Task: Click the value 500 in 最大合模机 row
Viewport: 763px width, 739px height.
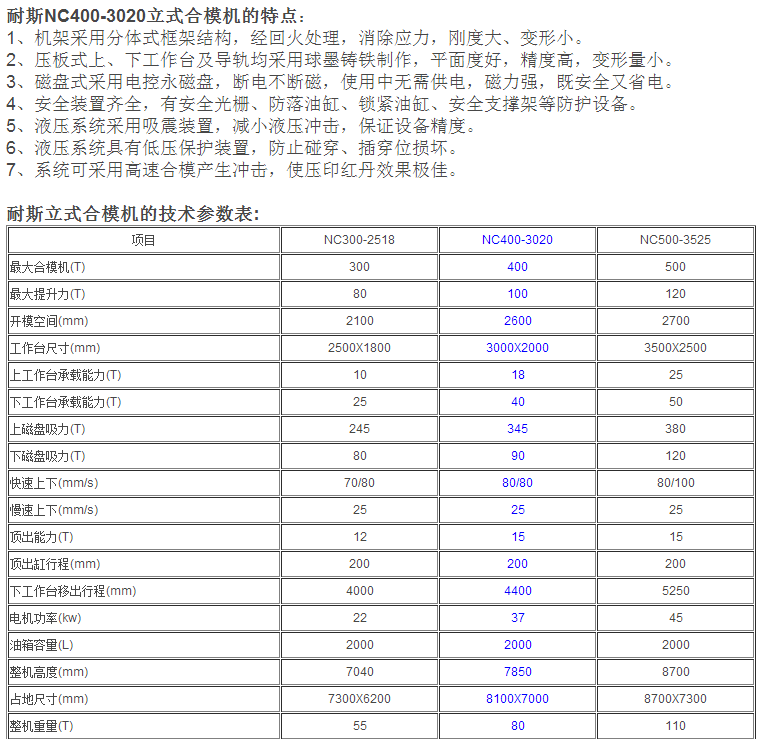Action: point(675,267)
